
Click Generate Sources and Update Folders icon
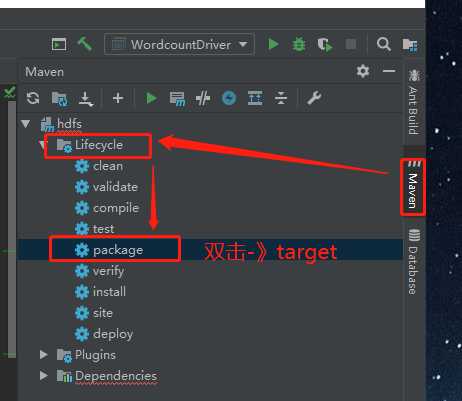pyautogui.click(x=60, y=99)
